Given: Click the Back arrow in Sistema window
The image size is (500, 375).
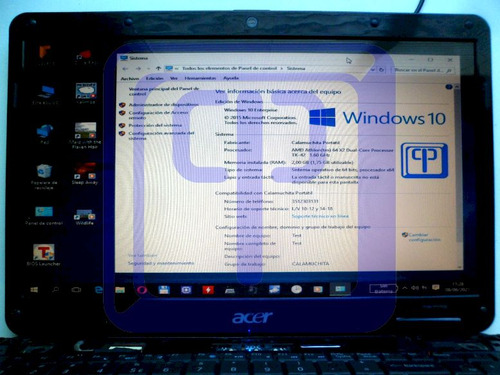Looking at the screenshot, I should click(125, 69).
